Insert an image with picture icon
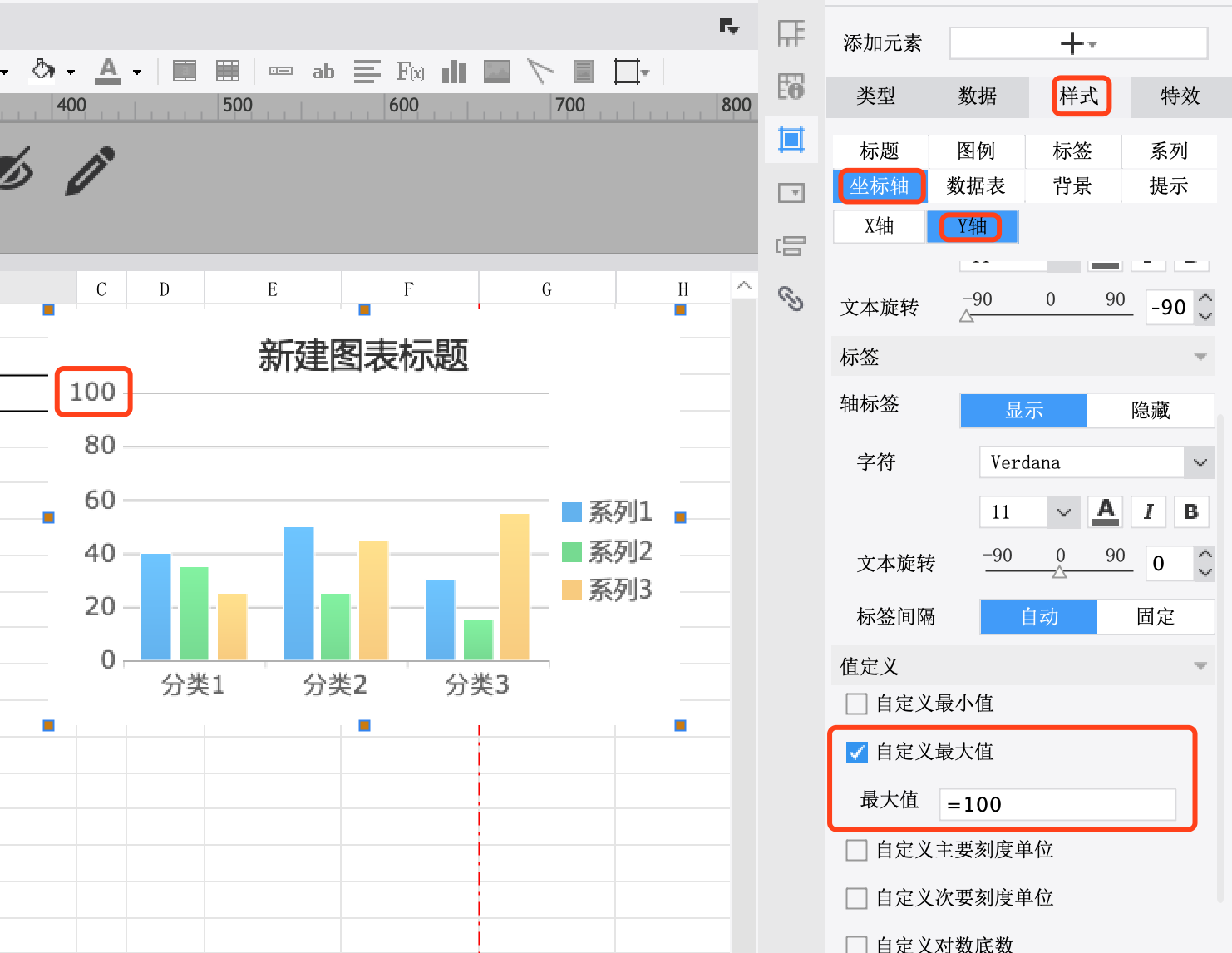This screenshot has width=1232, height=953. (497, 72)
